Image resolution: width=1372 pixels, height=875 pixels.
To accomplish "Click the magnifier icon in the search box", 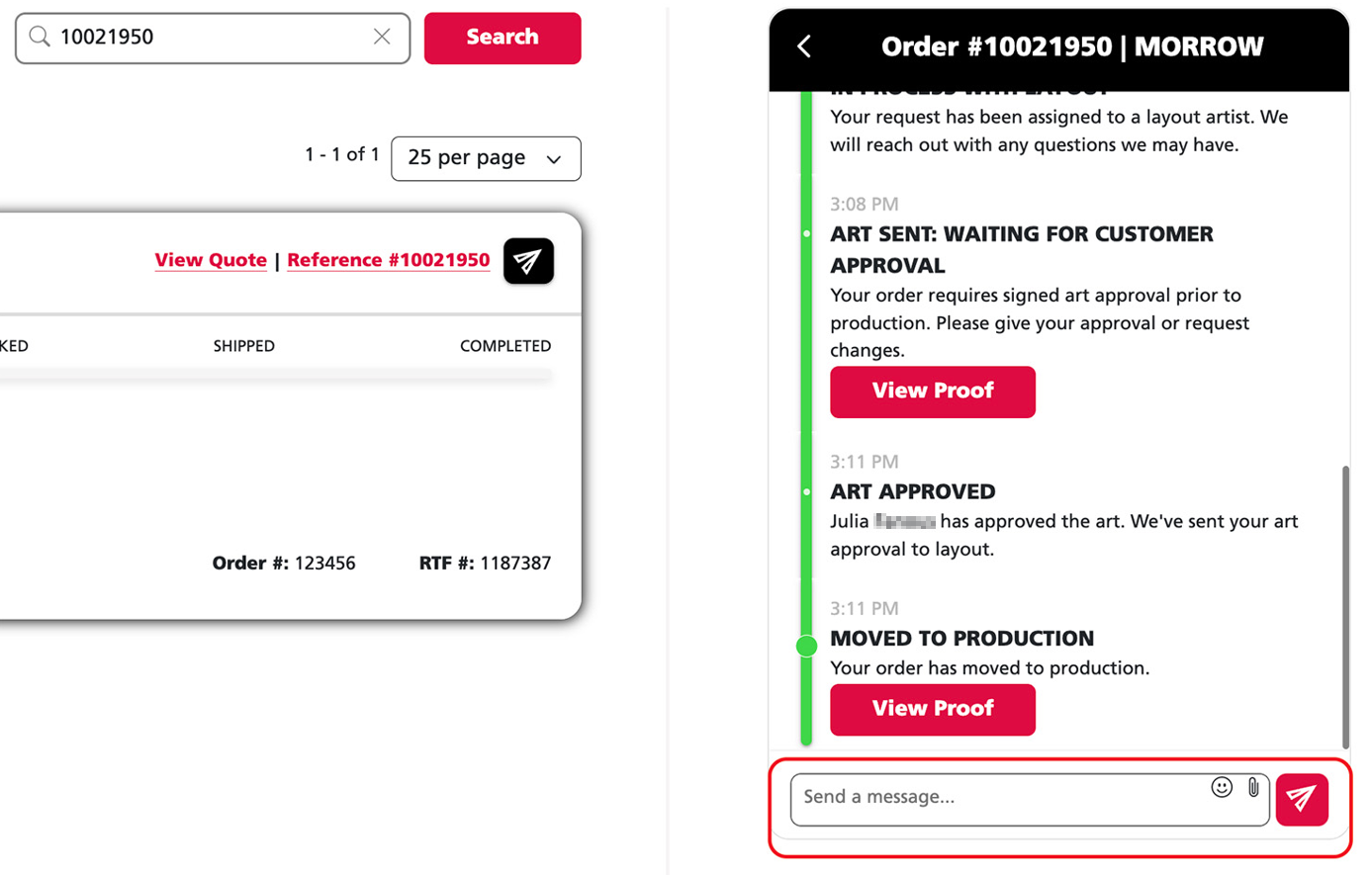I will [40, 38].
